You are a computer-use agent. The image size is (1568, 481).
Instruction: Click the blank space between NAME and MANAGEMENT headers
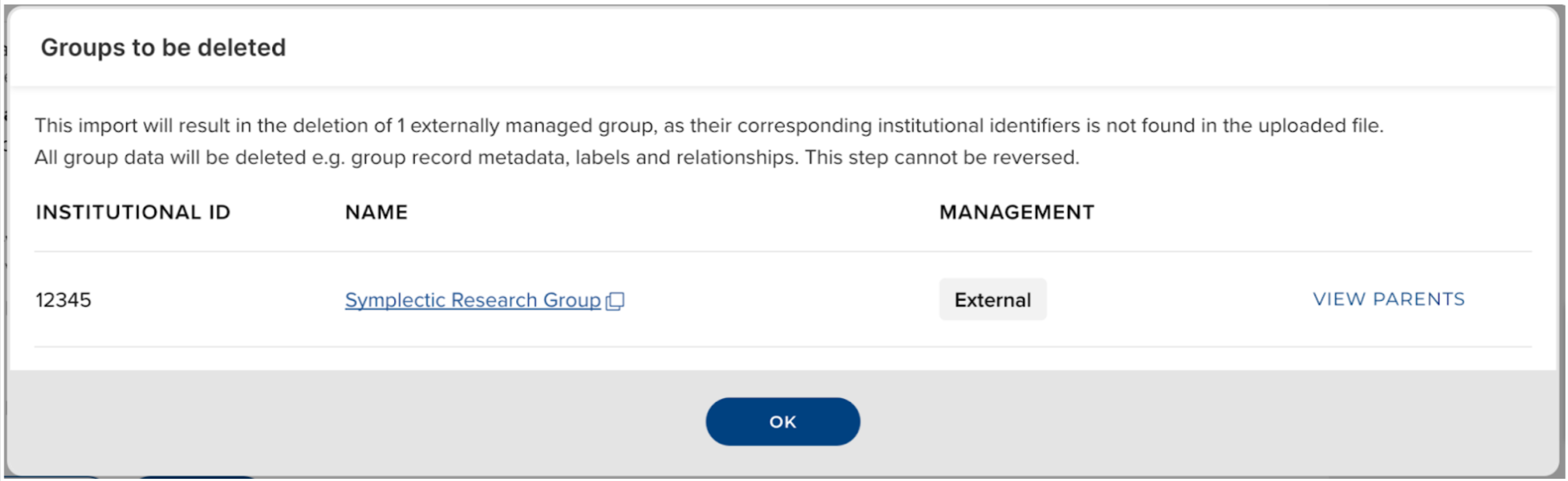tap(669, 212)
